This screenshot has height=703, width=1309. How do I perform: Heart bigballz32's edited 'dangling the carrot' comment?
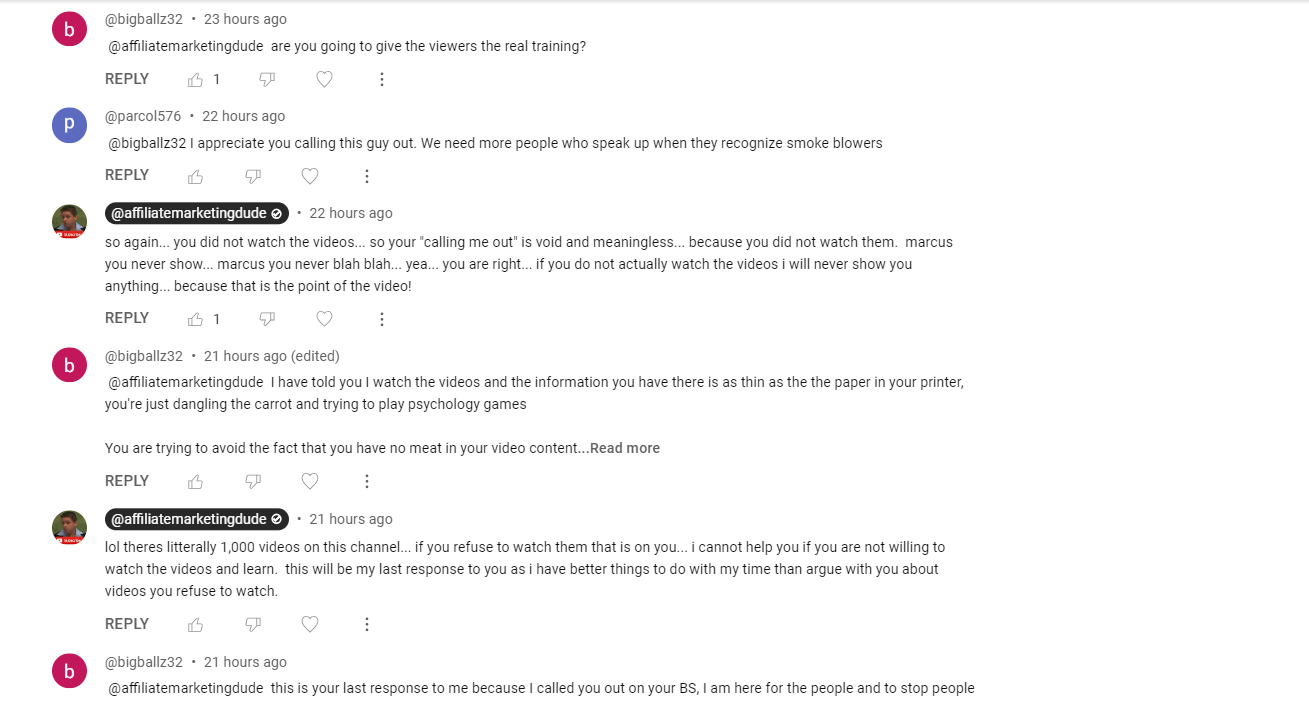coord(310,482)
